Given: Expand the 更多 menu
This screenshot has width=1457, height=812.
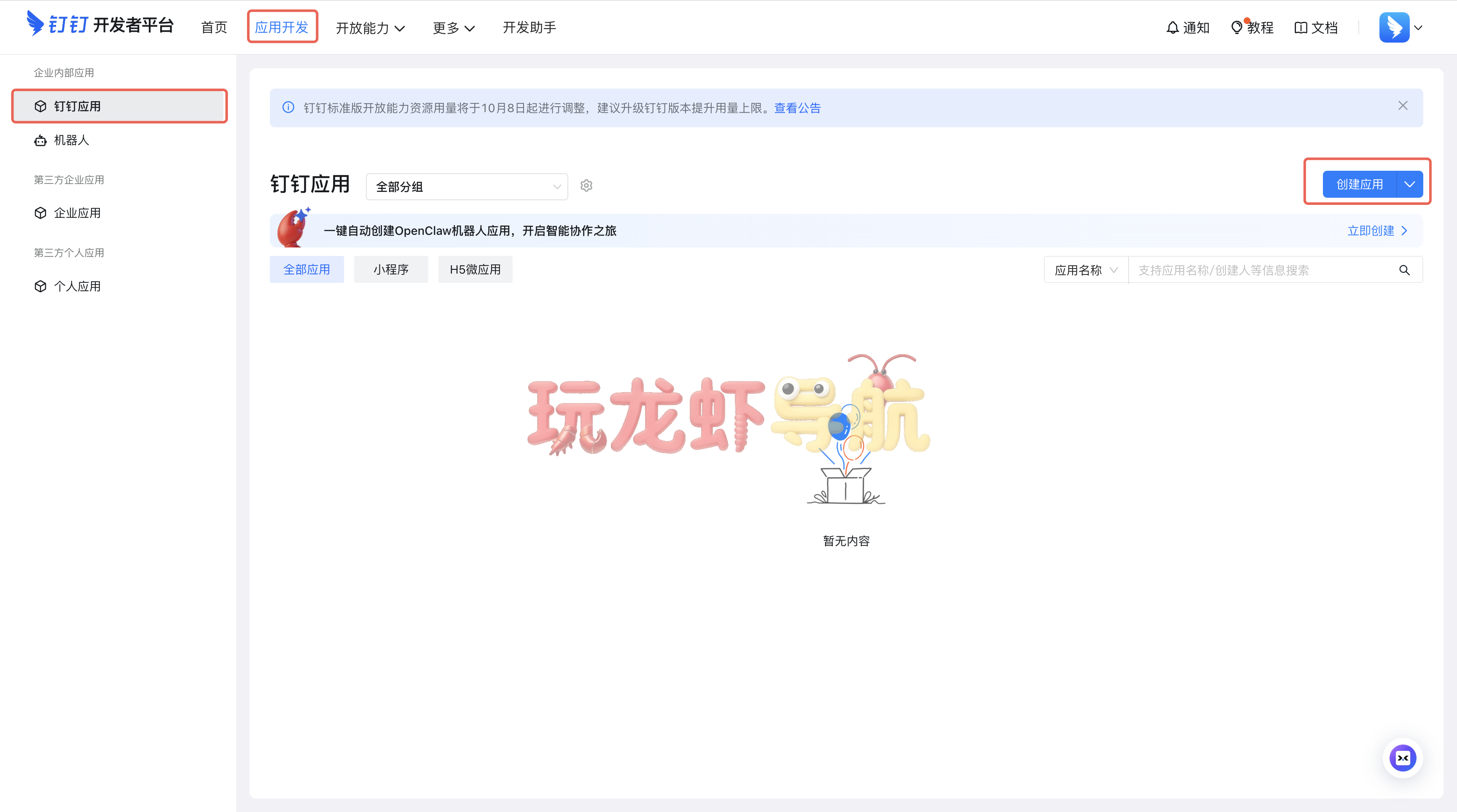Looking at the screenshot, I should [x=454, y=28].
